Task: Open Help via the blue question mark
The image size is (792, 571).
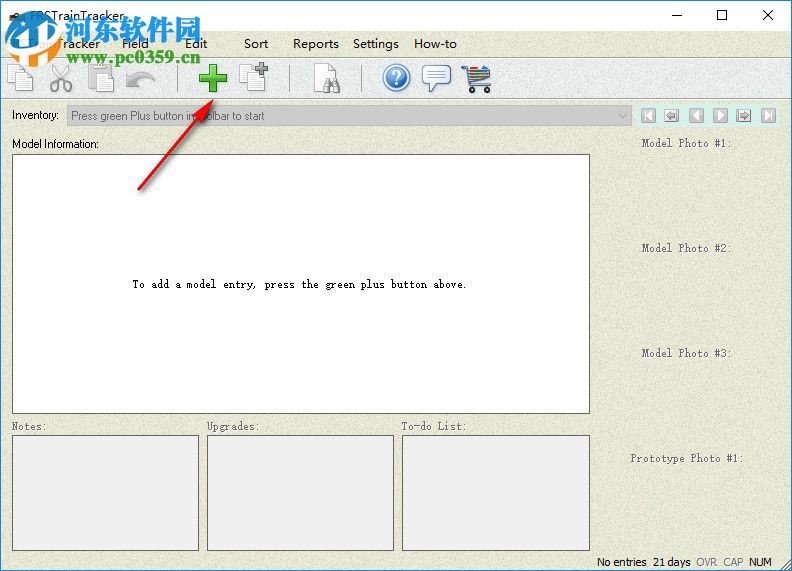Action: tap(396, 78)
